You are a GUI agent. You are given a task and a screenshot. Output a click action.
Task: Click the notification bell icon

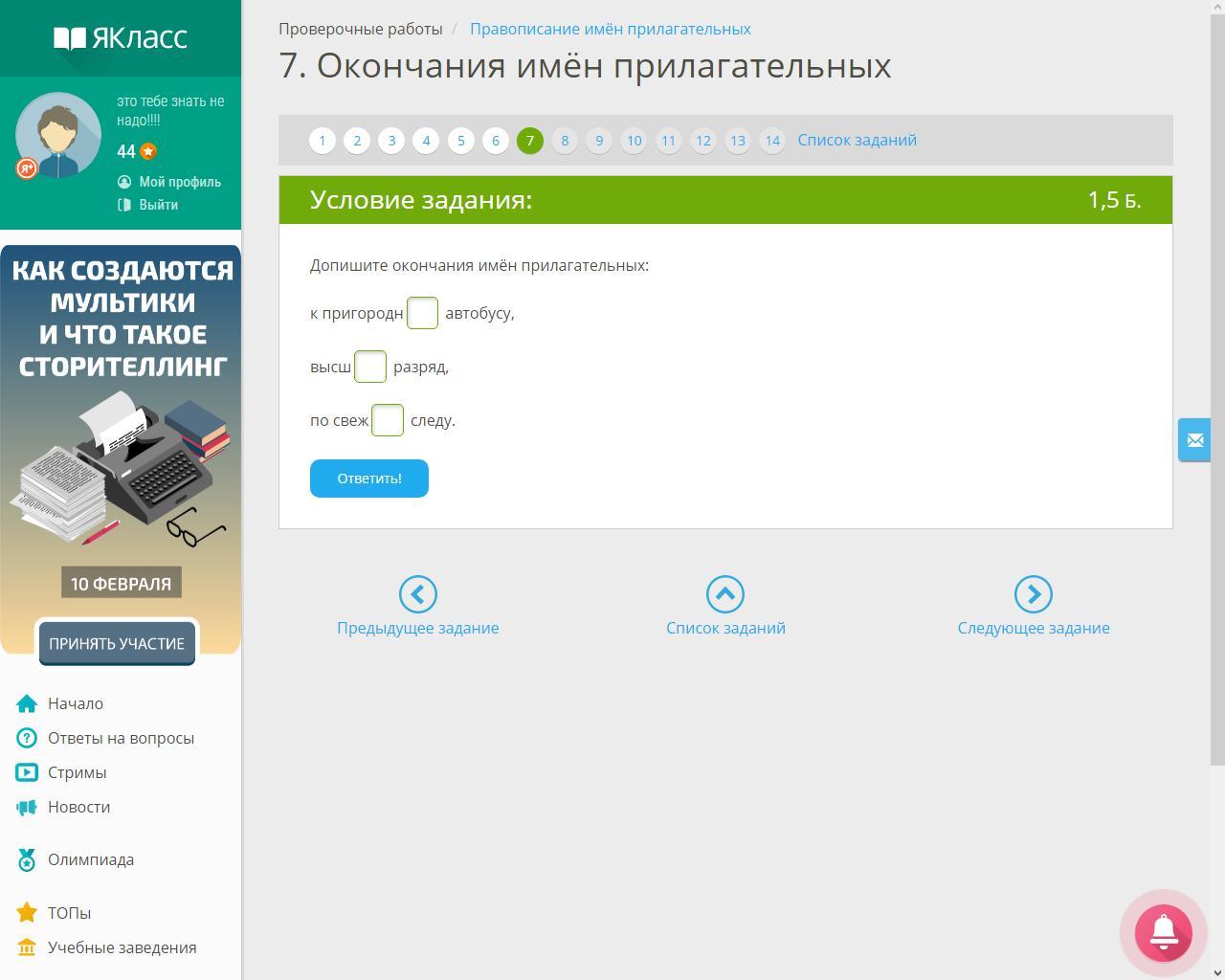click(x=1164, y=932)
